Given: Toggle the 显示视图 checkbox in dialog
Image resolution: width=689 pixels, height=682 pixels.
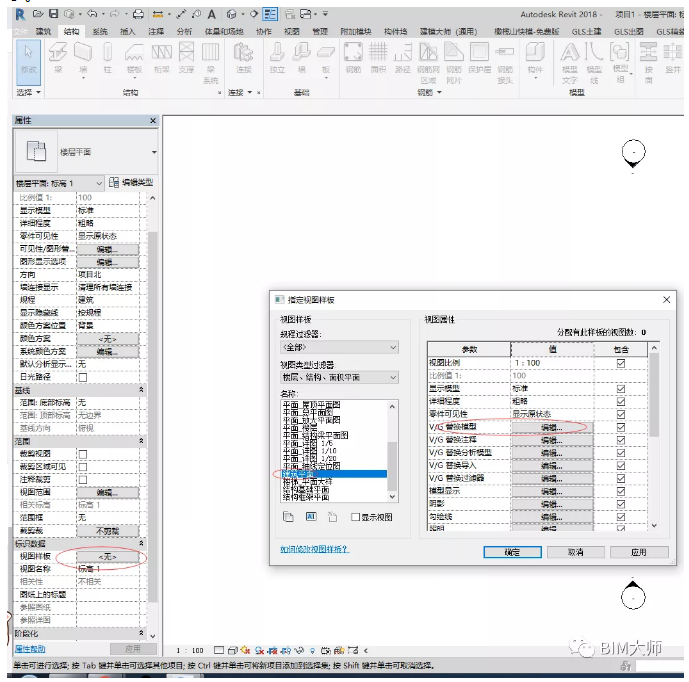Looking at the screenshot, I should 355,517.
